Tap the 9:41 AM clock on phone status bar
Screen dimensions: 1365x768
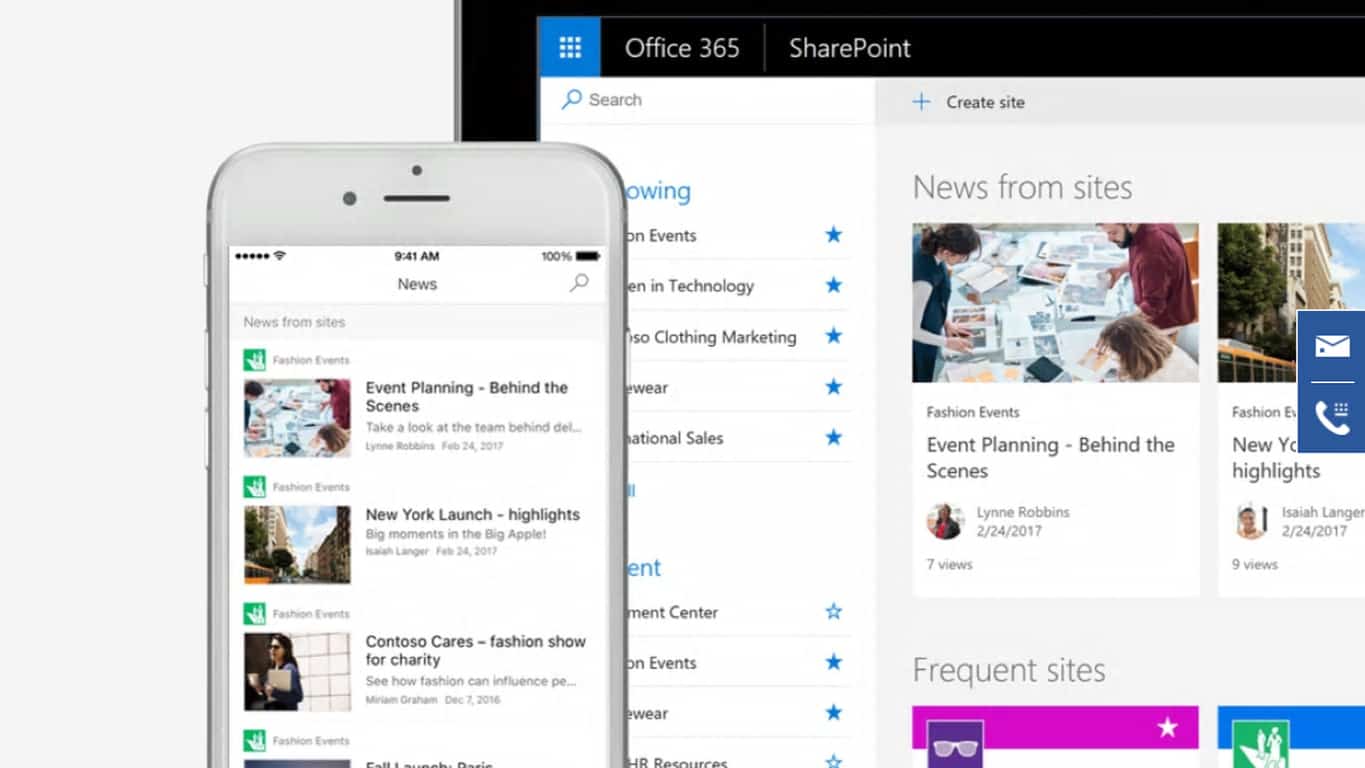click(417, 257)
